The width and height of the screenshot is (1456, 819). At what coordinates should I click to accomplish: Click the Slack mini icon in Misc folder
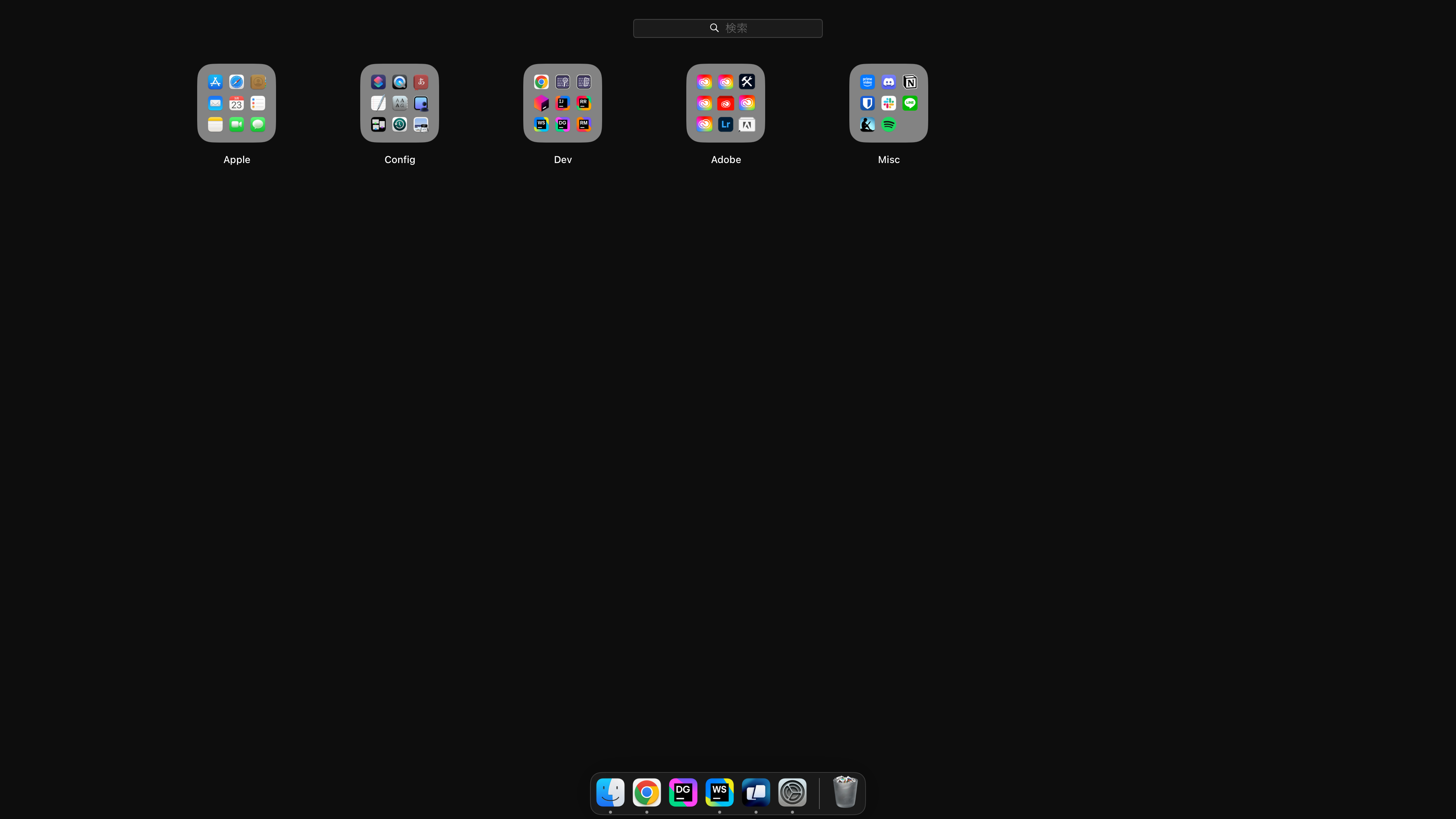tap(888, 103)
